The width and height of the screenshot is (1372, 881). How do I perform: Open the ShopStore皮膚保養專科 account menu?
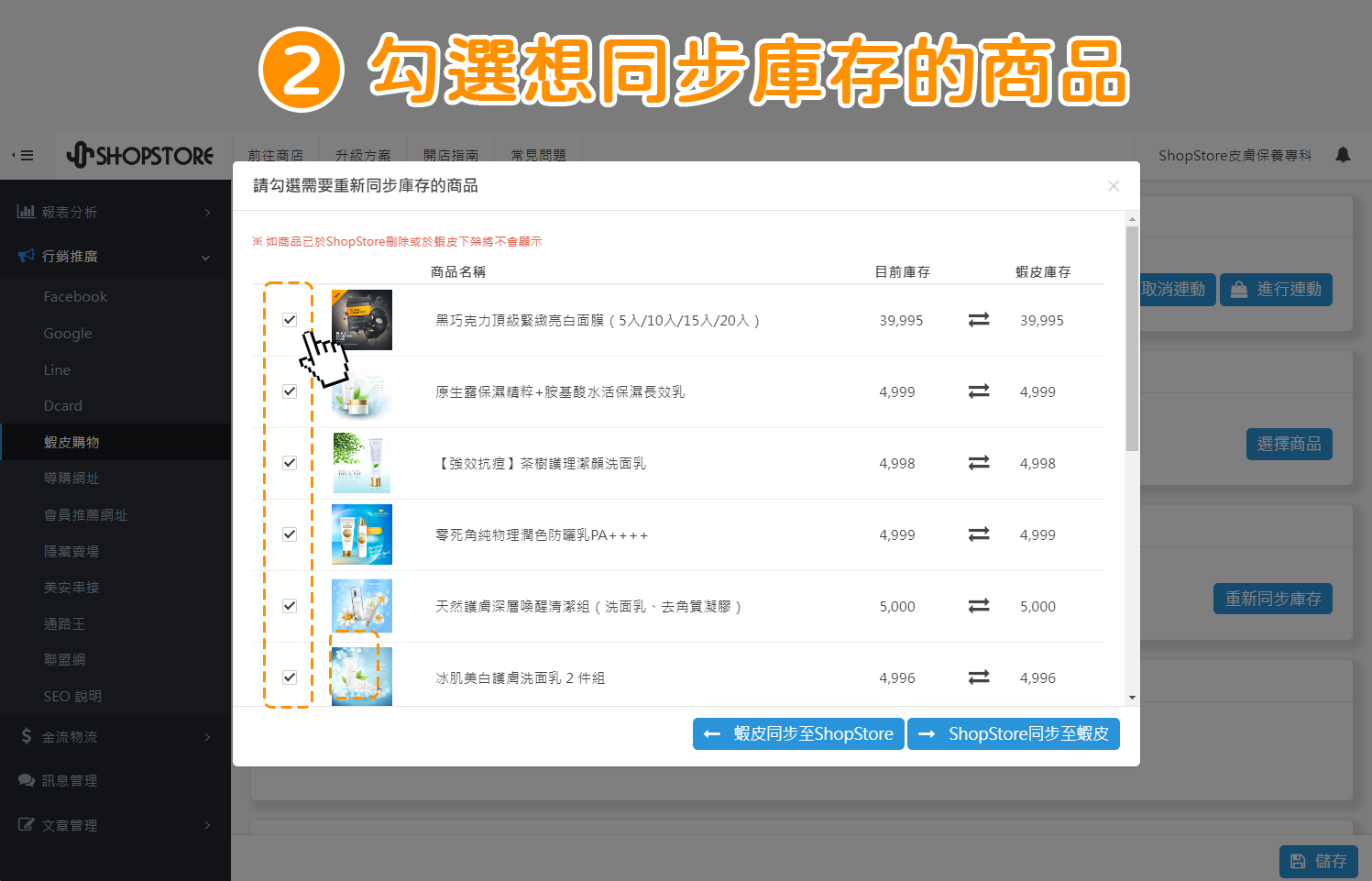[x=1235, y=156]
